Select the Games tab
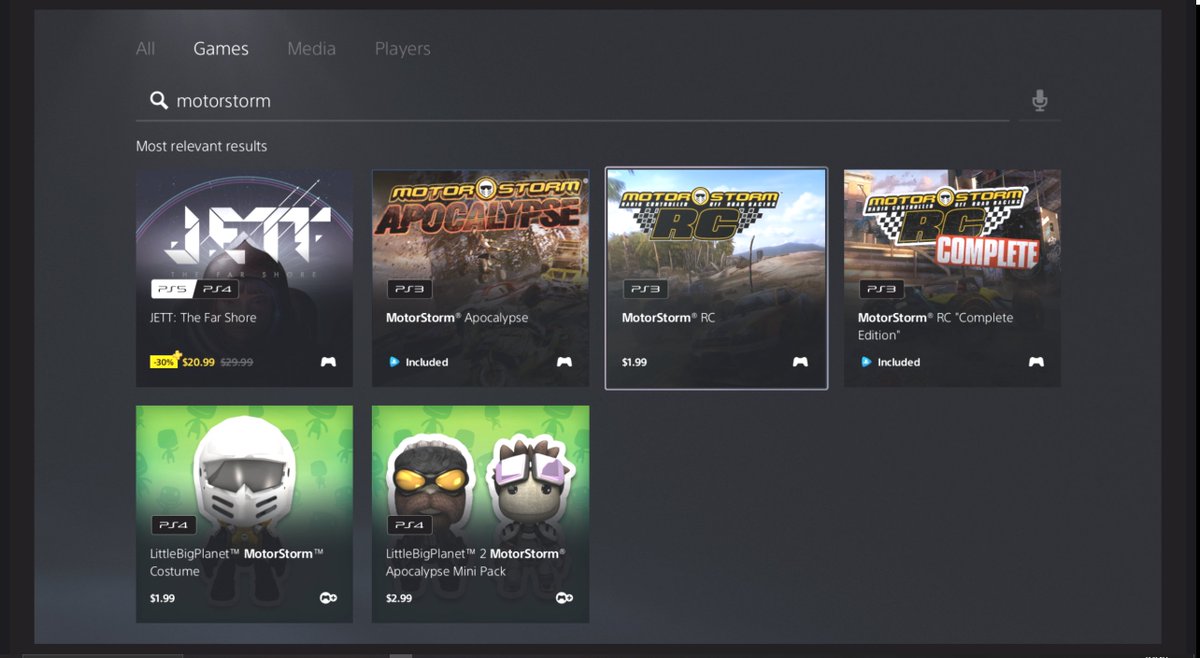 click(221, 48)
